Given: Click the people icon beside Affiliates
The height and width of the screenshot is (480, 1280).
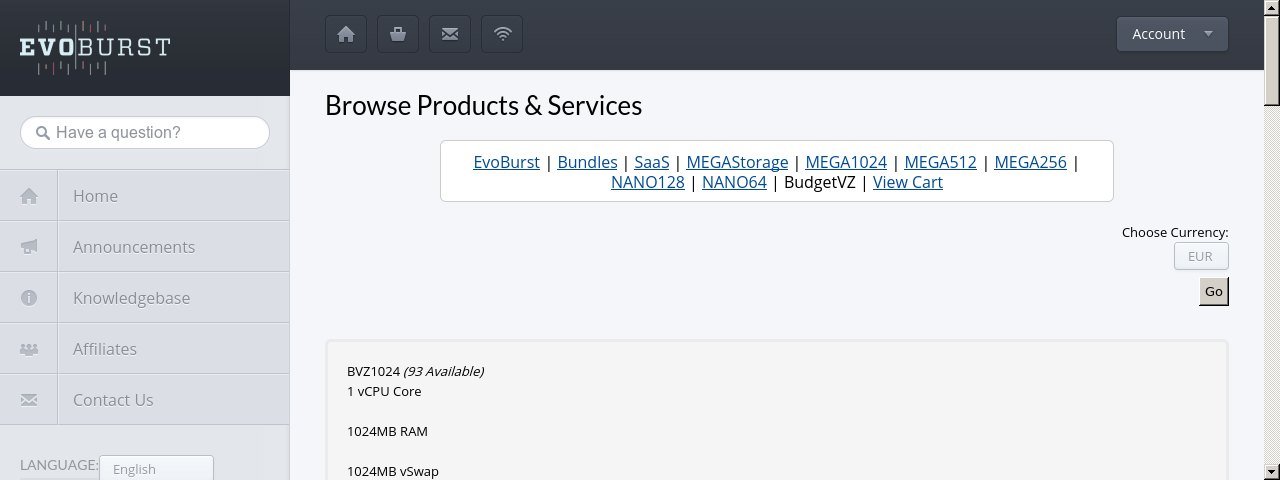Looking at the screenshot, I should pos(29,349).
